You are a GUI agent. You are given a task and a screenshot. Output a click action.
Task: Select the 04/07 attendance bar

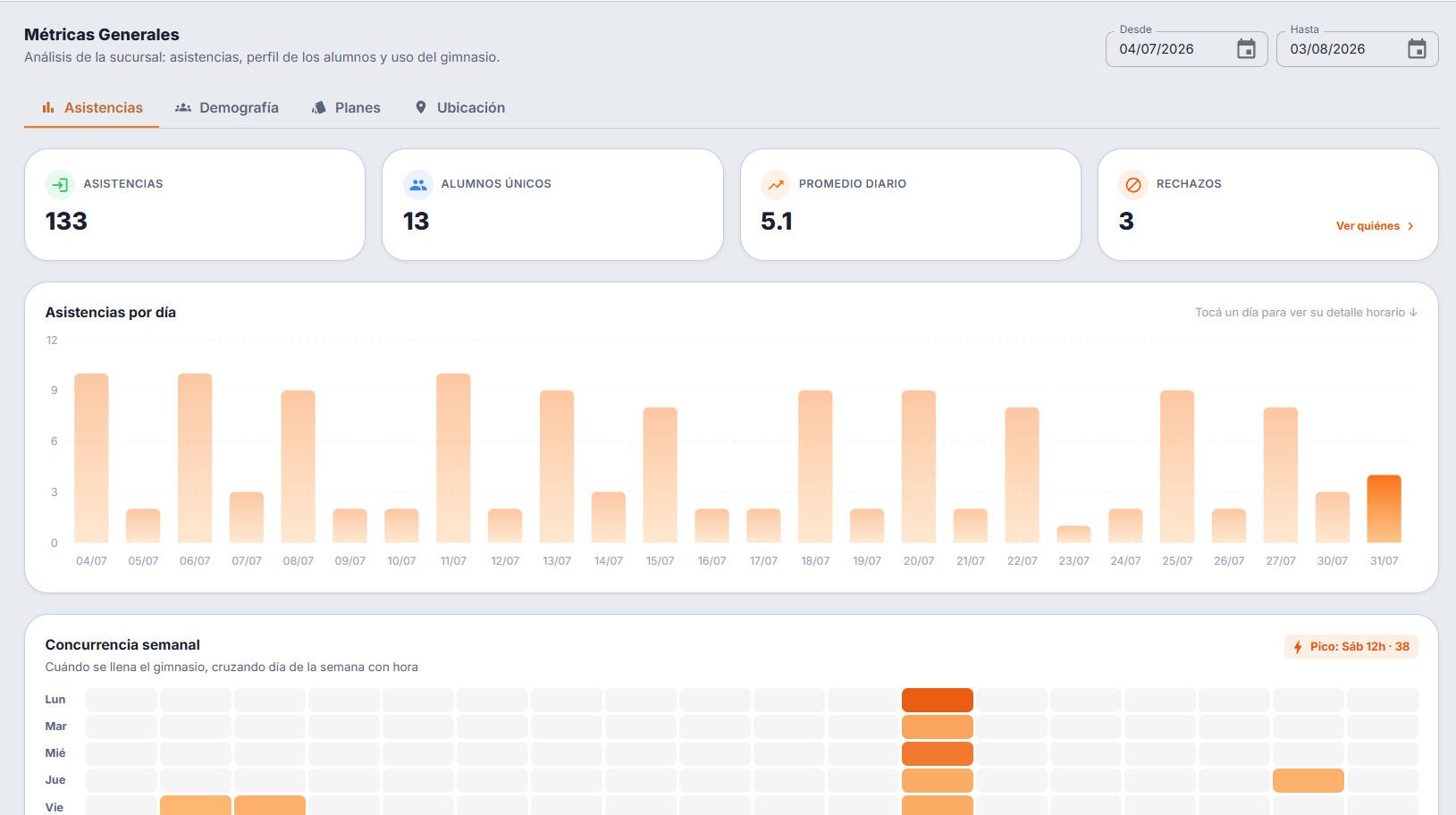91,458
